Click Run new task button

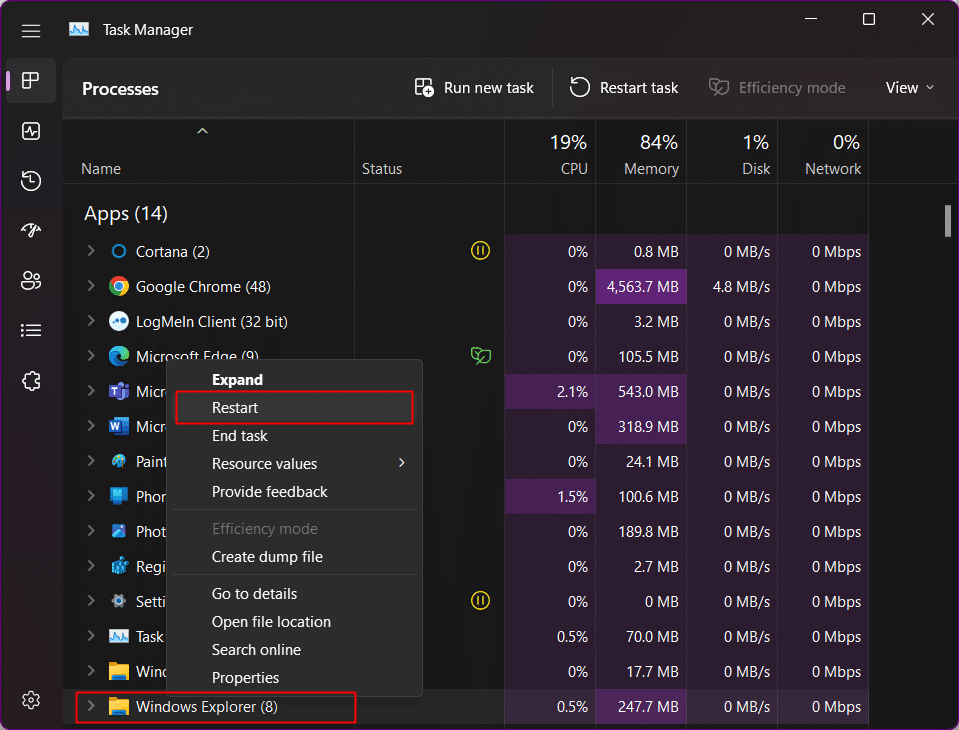click(474, 88)
